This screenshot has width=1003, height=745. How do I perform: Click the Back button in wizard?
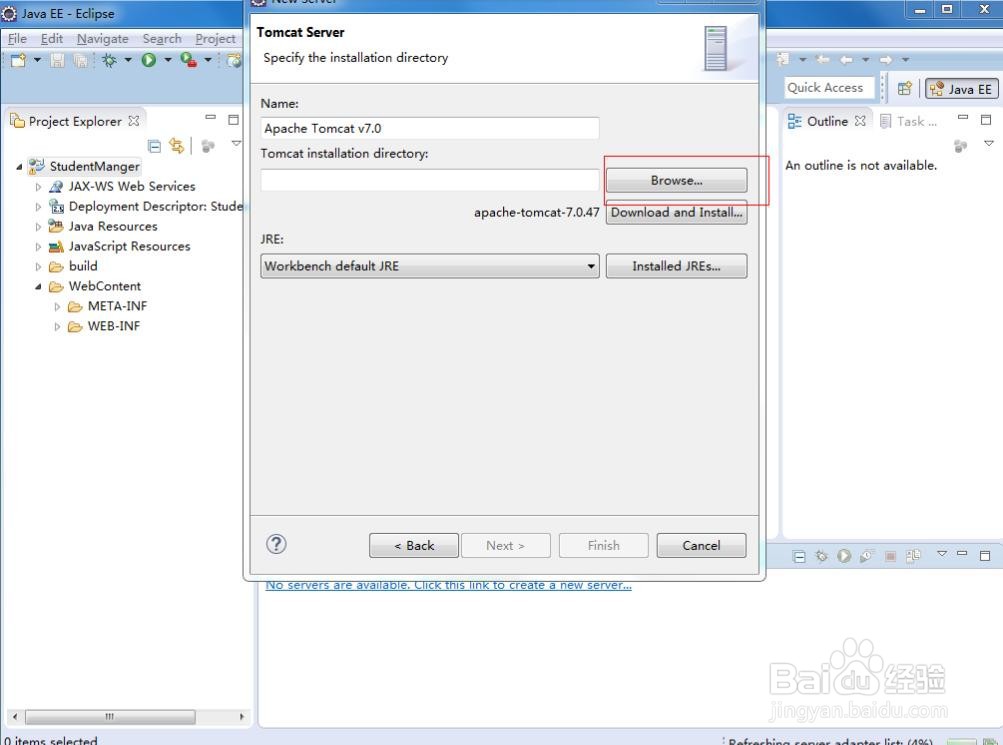click(414, 545)
